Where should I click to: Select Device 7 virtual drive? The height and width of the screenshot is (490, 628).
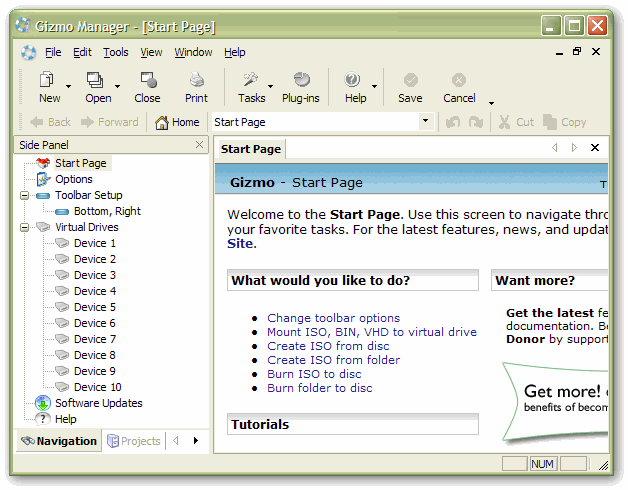[95, 339]
